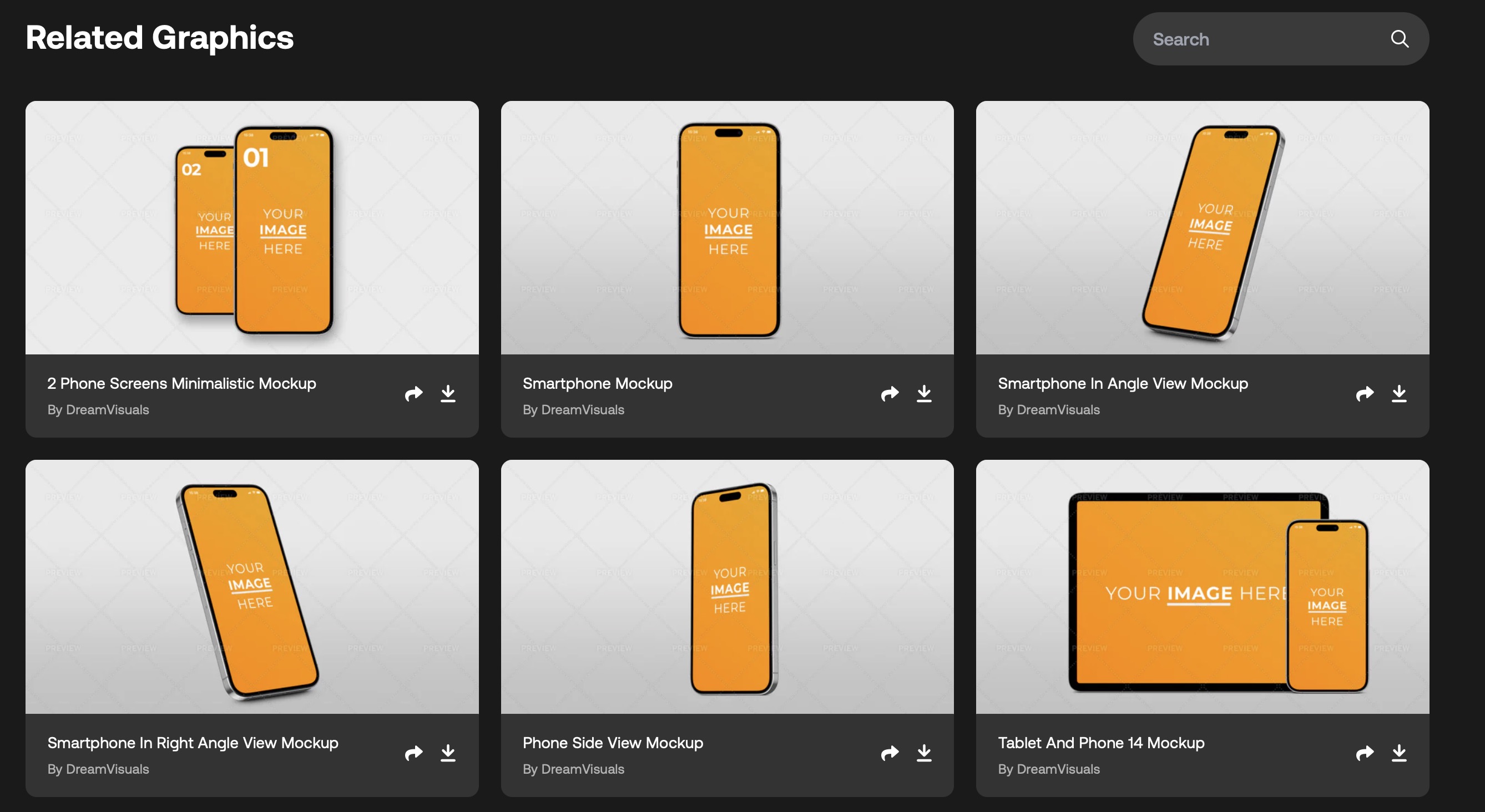Viewport: 1485px width, 812px height.
Task: Share the Phone Side View Mockup
Action: [x=890, y=753]
